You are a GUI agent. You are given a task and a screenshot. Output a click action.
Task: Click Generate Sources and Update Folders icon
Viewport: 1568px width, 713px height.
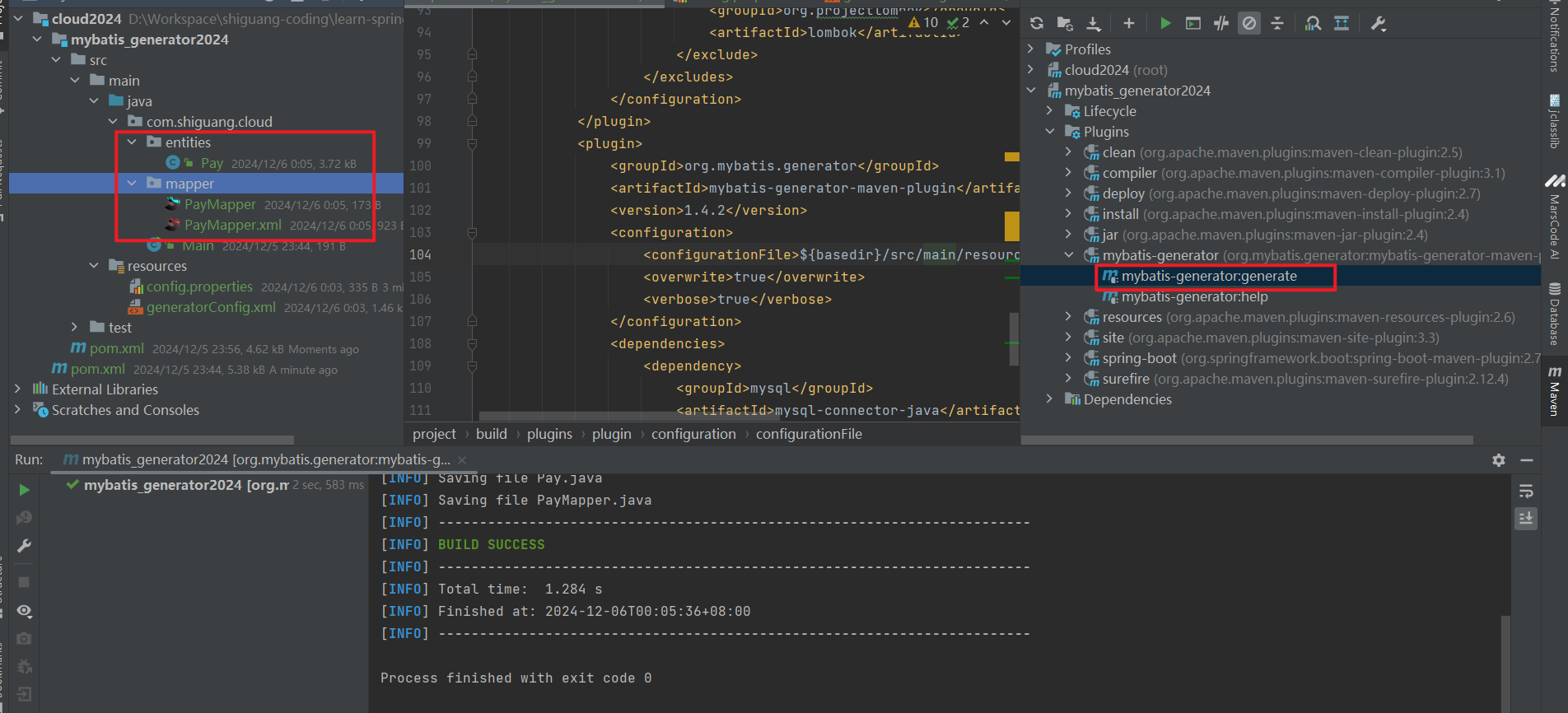click(1065, 24)
